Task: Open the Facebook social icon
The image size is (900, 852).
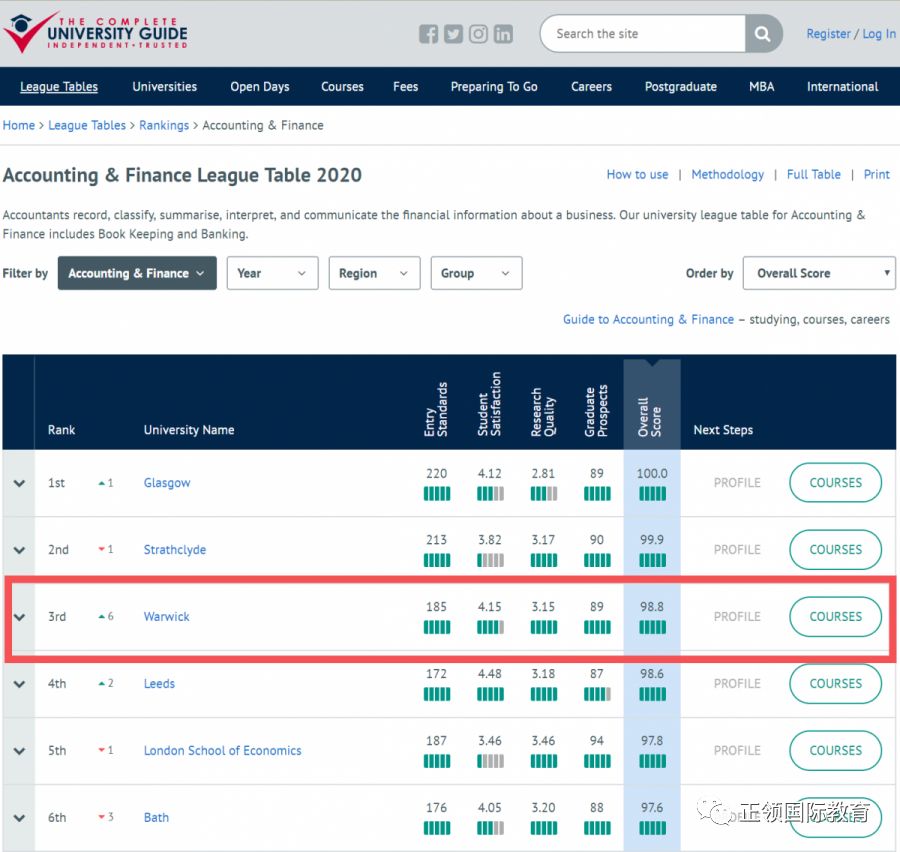Action: point(428,34)
